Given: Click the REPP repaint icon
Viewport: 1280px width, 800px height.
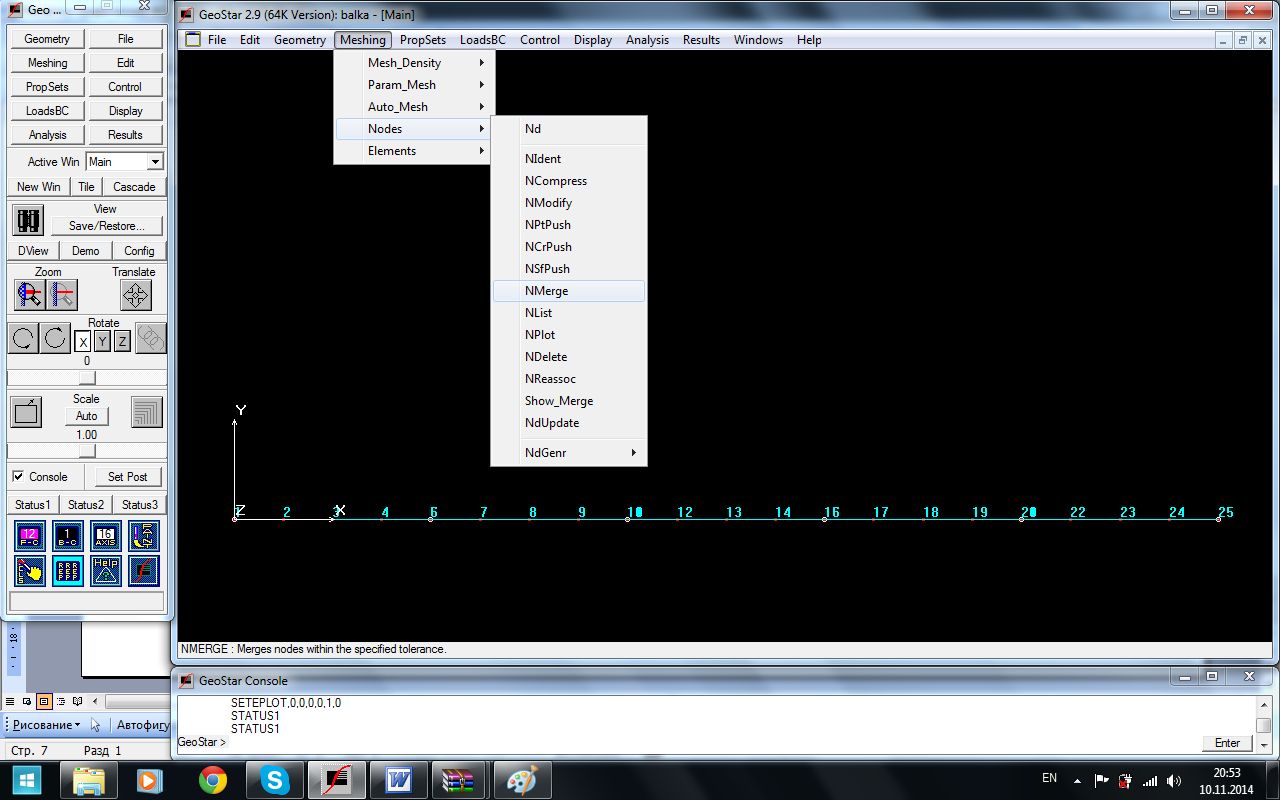Looking at the screenshot, I should pyautogui.click(x=68, y=571).
